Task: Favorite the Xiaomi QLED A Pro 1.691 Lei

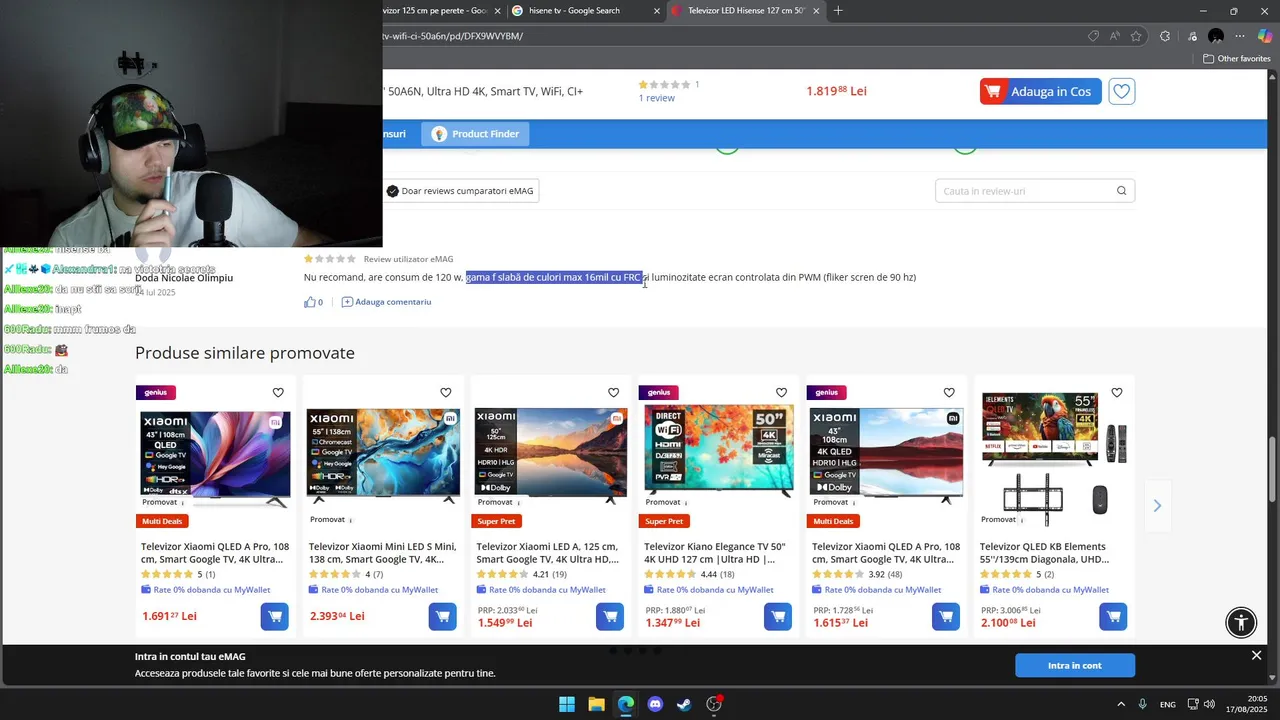Action: click(278, 393)
